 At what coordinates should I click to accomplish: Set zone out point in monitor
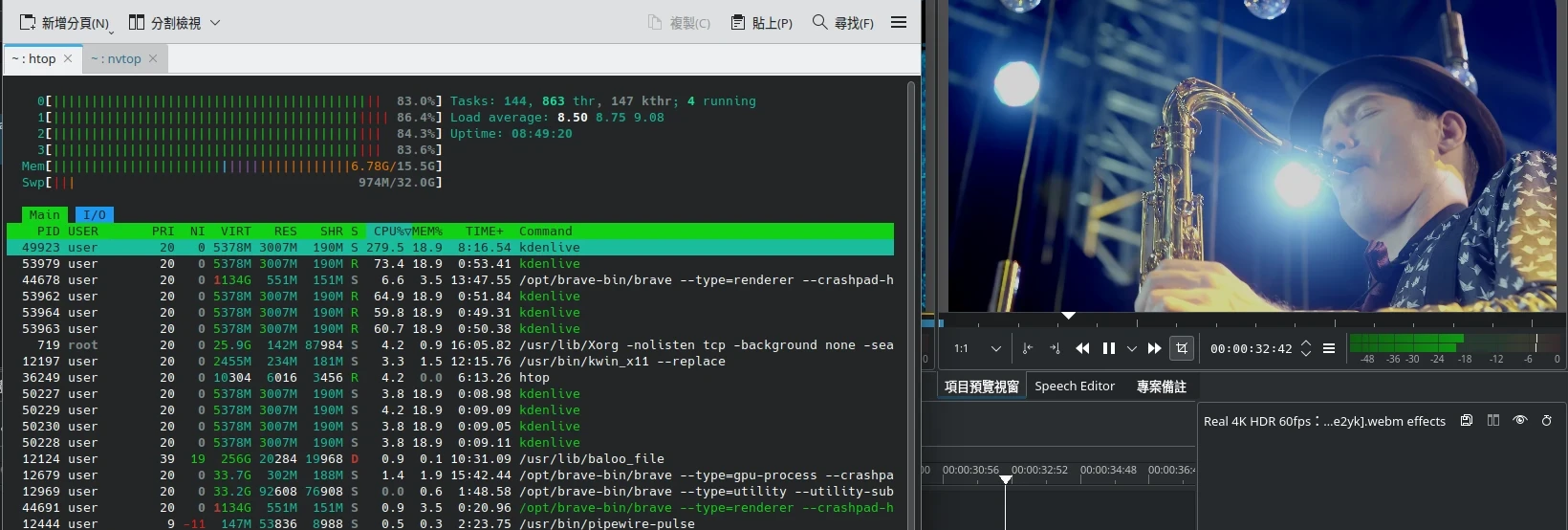click(1055, 349)
